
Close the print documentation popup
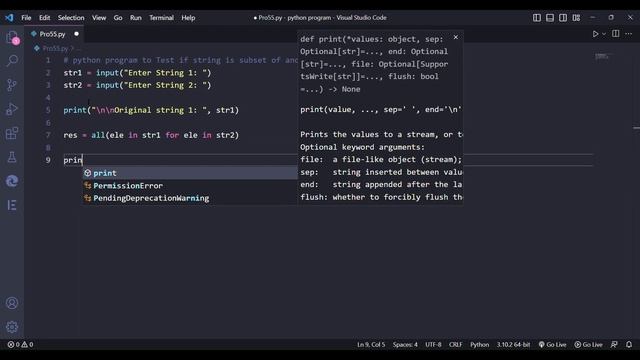456,37
